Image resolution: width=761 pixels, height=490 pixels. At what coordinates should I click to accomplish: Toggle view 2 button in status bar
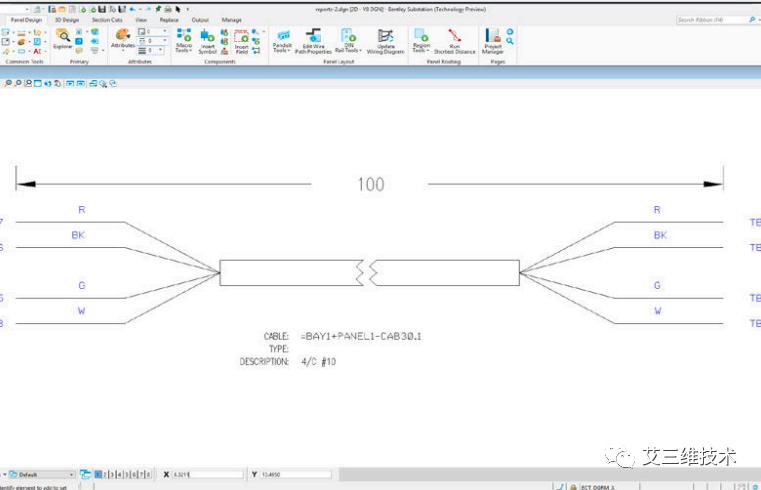pyautogui.click(x=105, y=474)
